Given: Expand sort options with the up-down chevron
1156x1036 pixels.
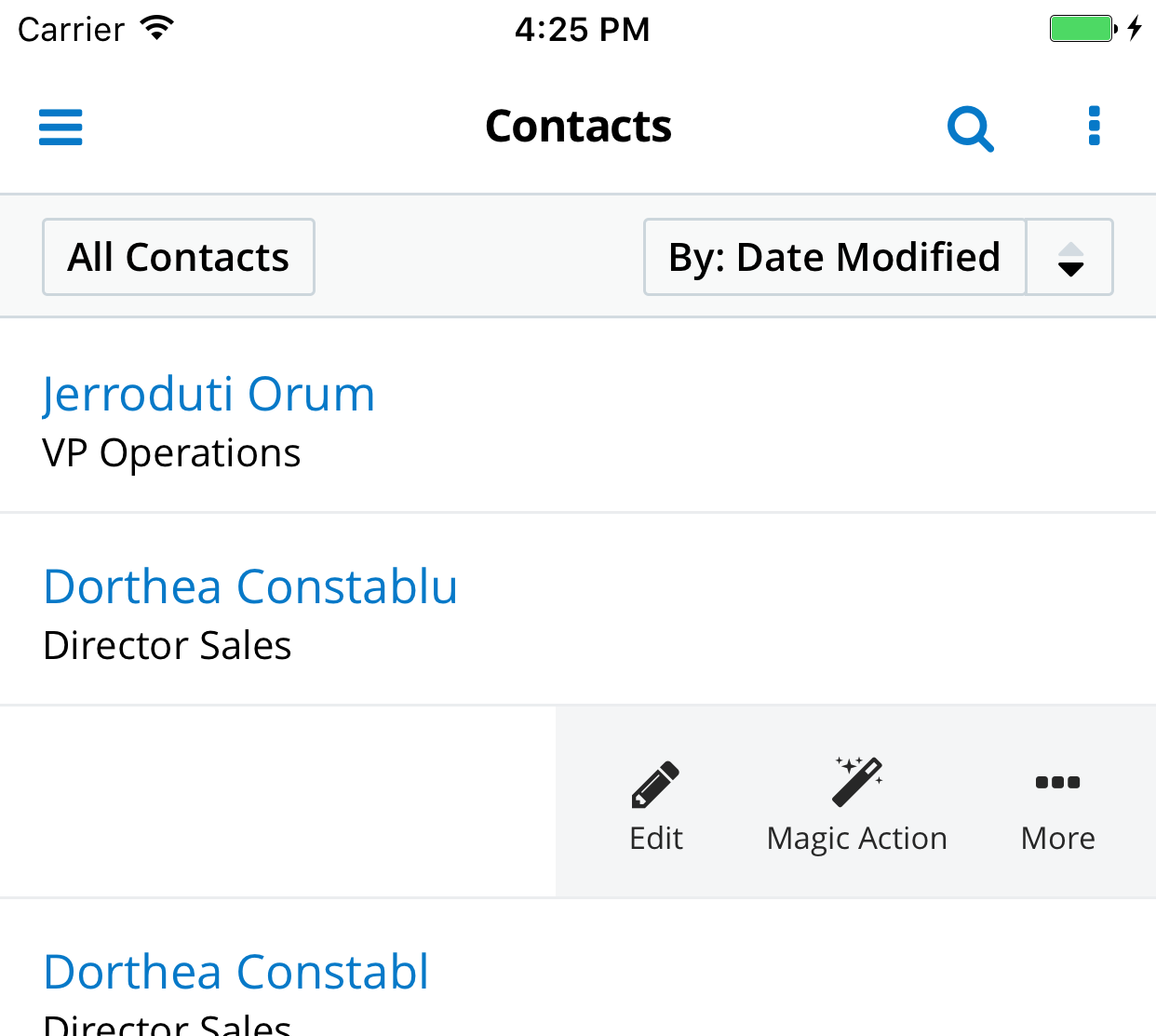Looking at the screenshot, I should click(x=1069, y=257).
